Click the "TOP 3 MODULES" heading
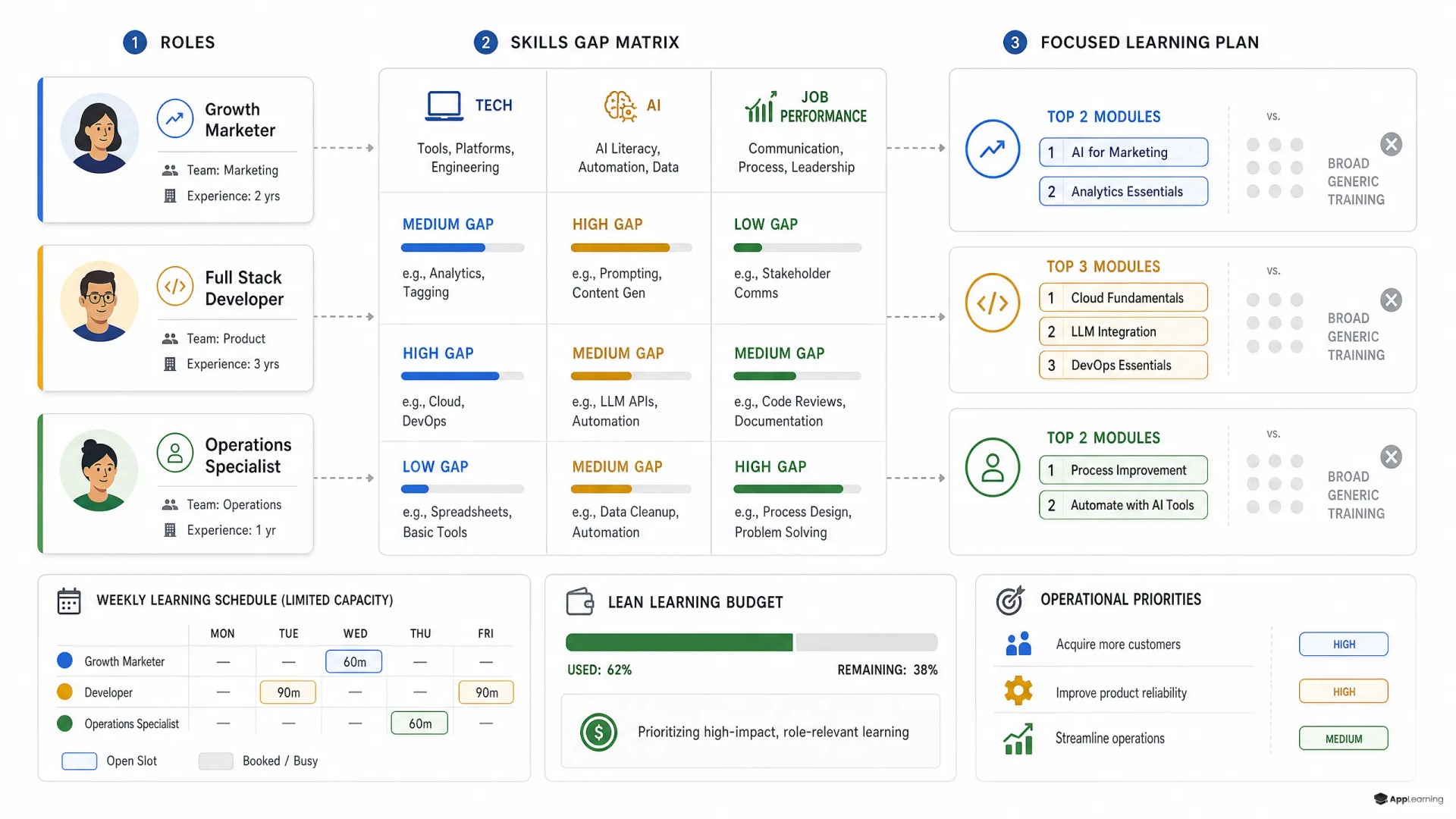Image resolution: width=1456 pixels, height=819 pixels. [1103, 267]
